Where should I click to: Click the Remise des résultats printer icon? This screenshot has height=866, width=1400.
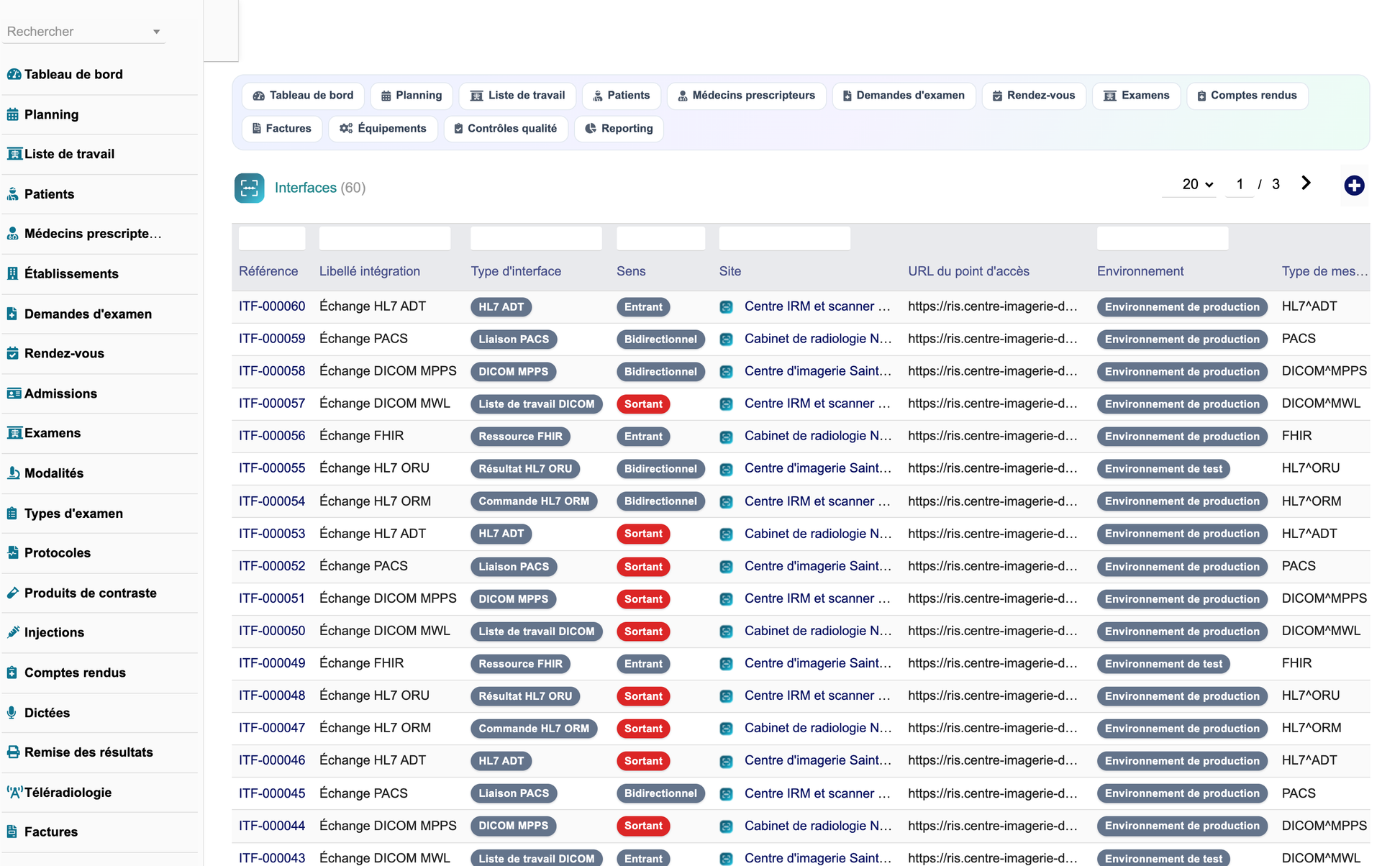(14, 752)
